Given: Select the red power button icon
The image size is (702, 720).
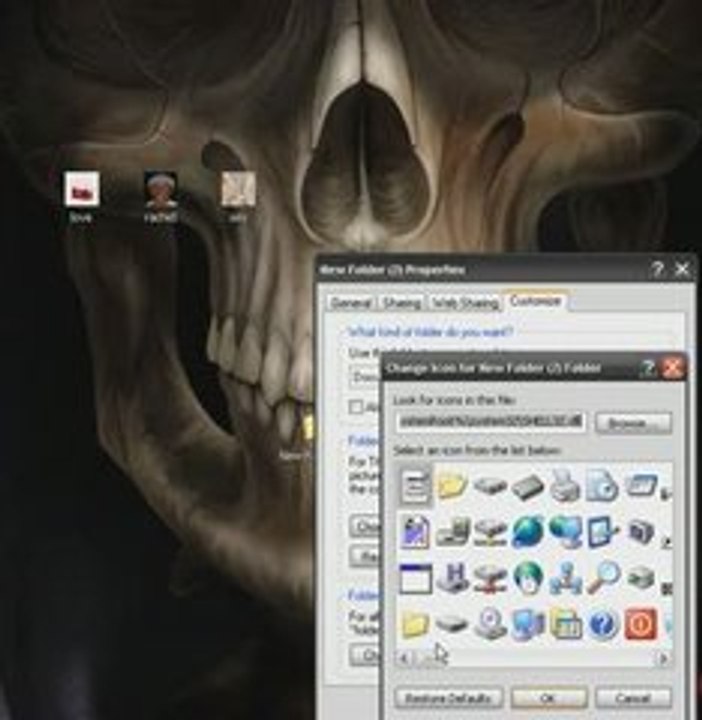Looking at the screenshot, I should (641, 624).
